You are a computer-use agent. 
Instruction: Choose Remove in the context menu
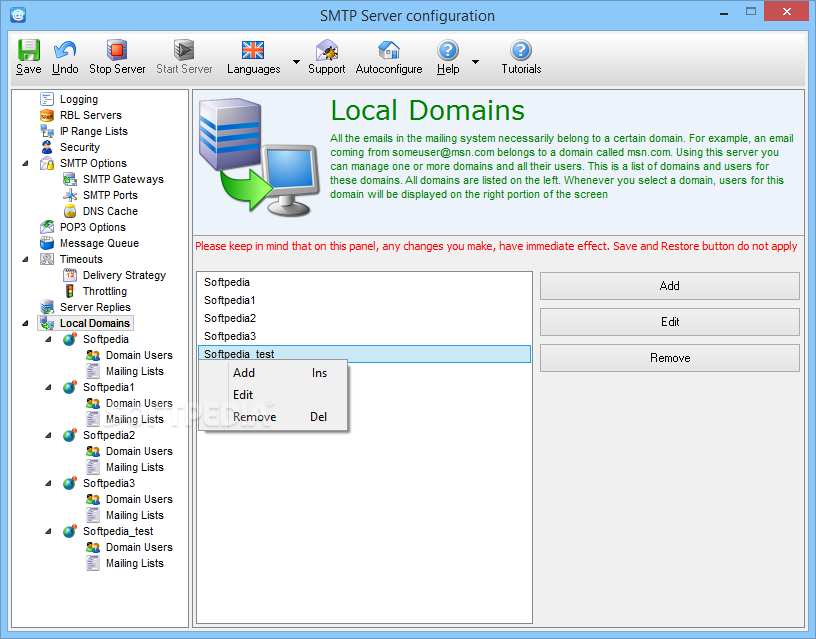point(273,417)
